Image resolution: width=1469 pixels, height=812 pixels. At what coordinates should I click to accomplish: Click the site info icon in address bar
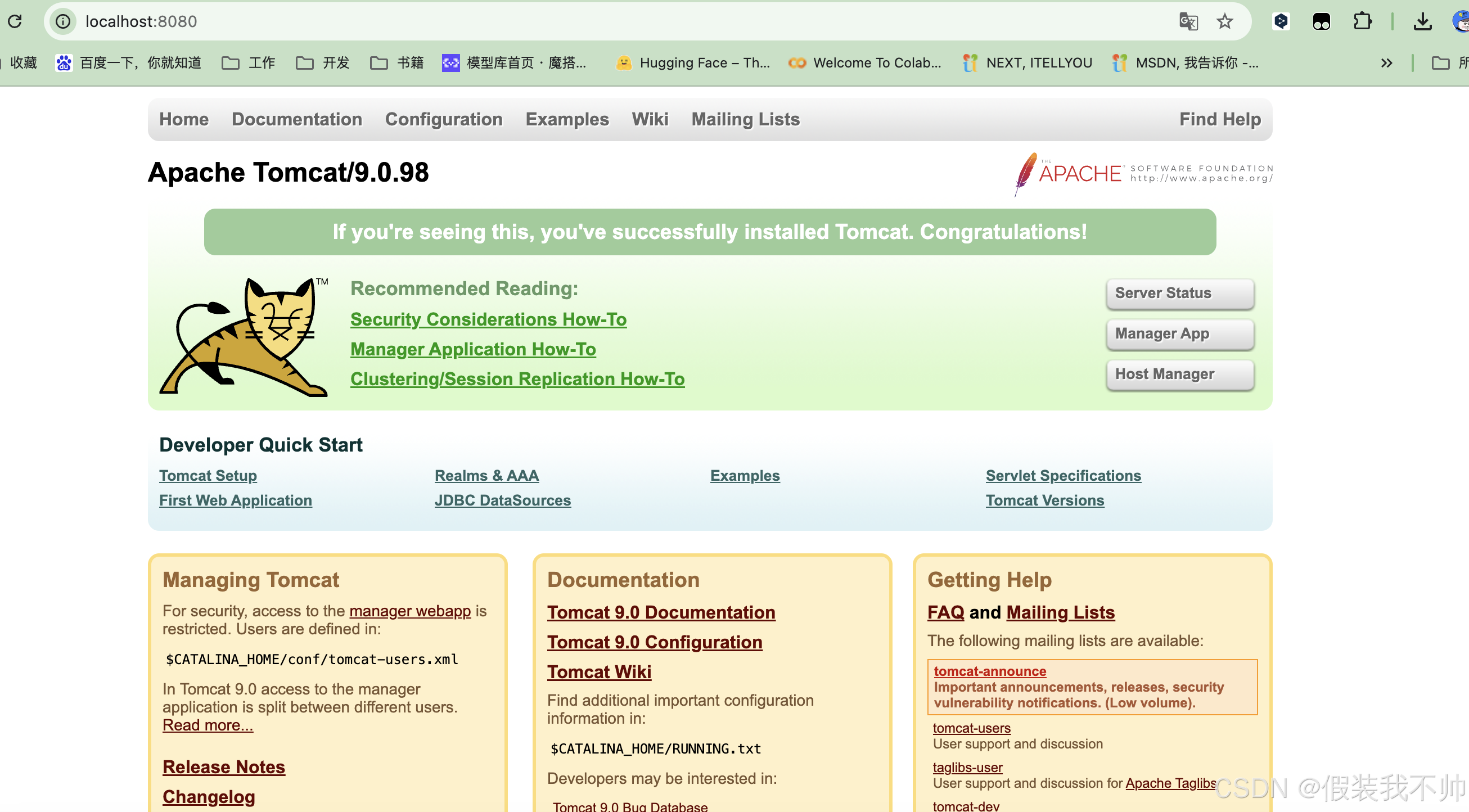pyautogui.click(x=63, y=21)
